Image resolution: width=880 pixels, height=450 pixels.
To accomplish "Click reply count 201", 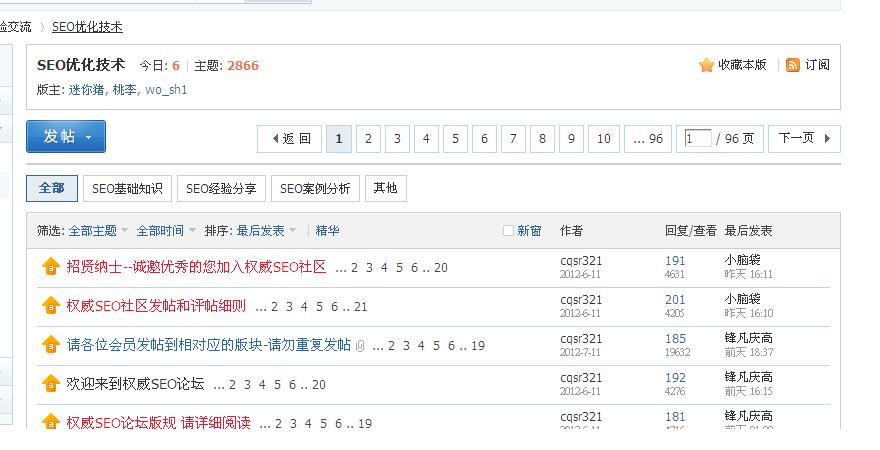I will pos(675,300).
